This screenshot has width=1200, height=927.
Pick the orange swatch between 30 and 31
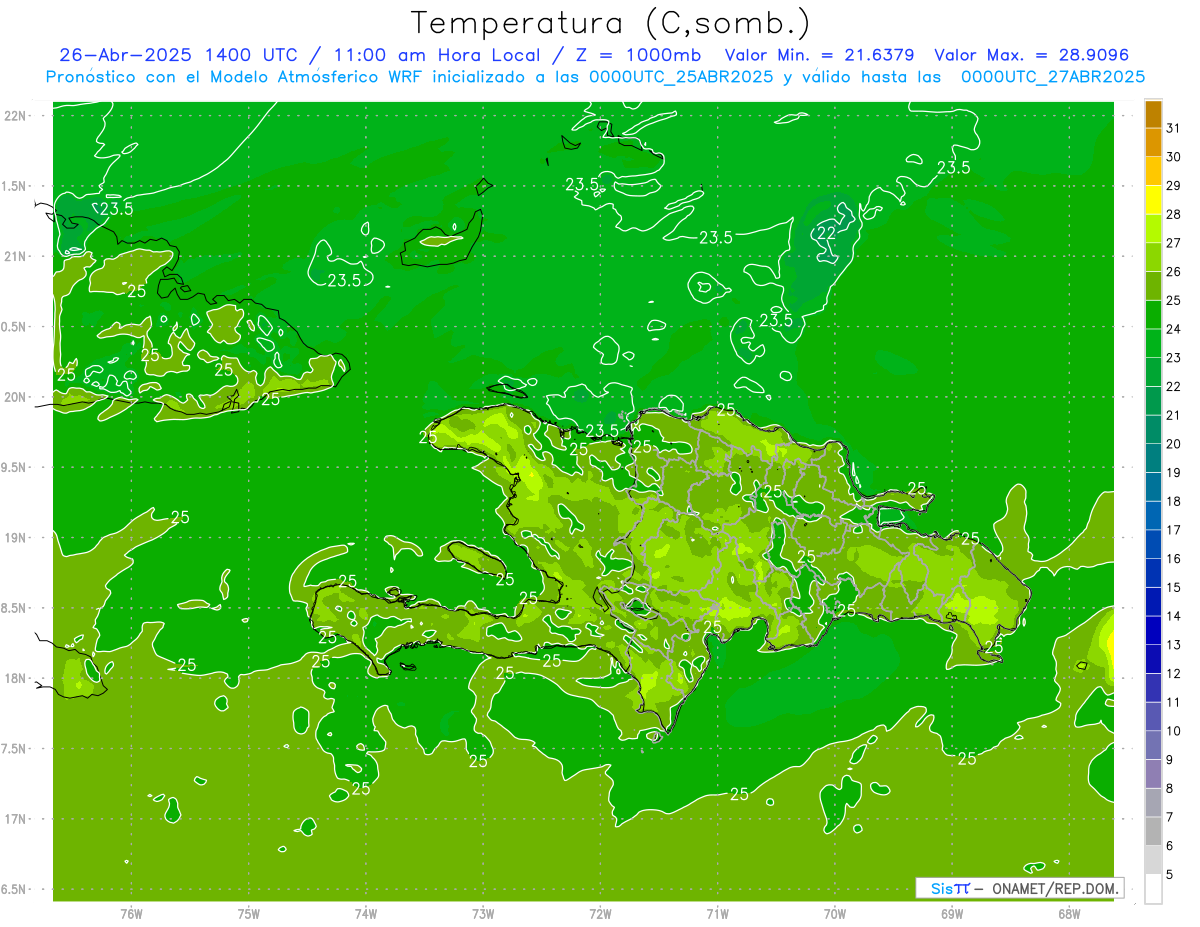[1153, 143]
